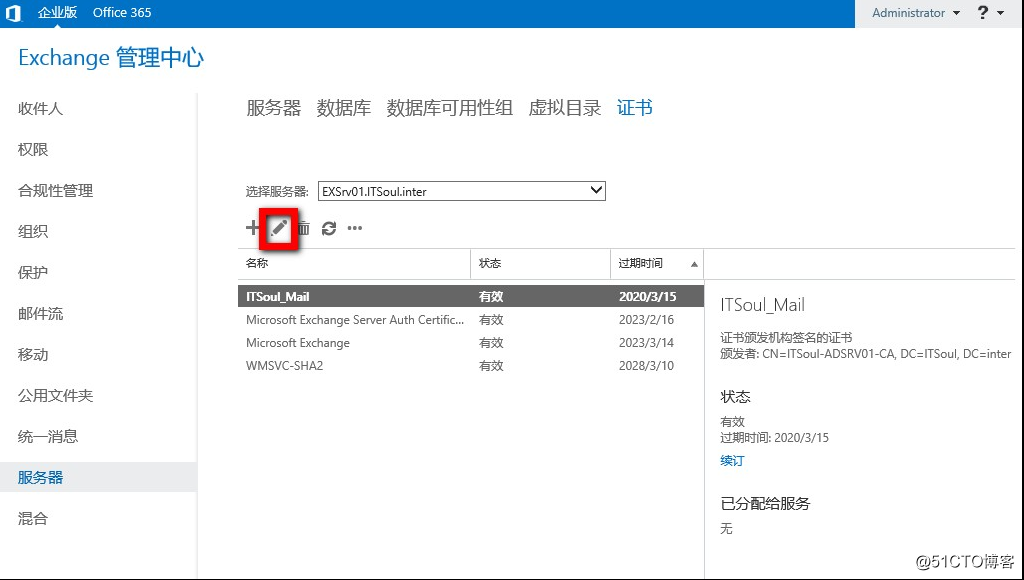Open the 服务器 tab in top navigation
1024x580 pixels.
coord(274,108)
